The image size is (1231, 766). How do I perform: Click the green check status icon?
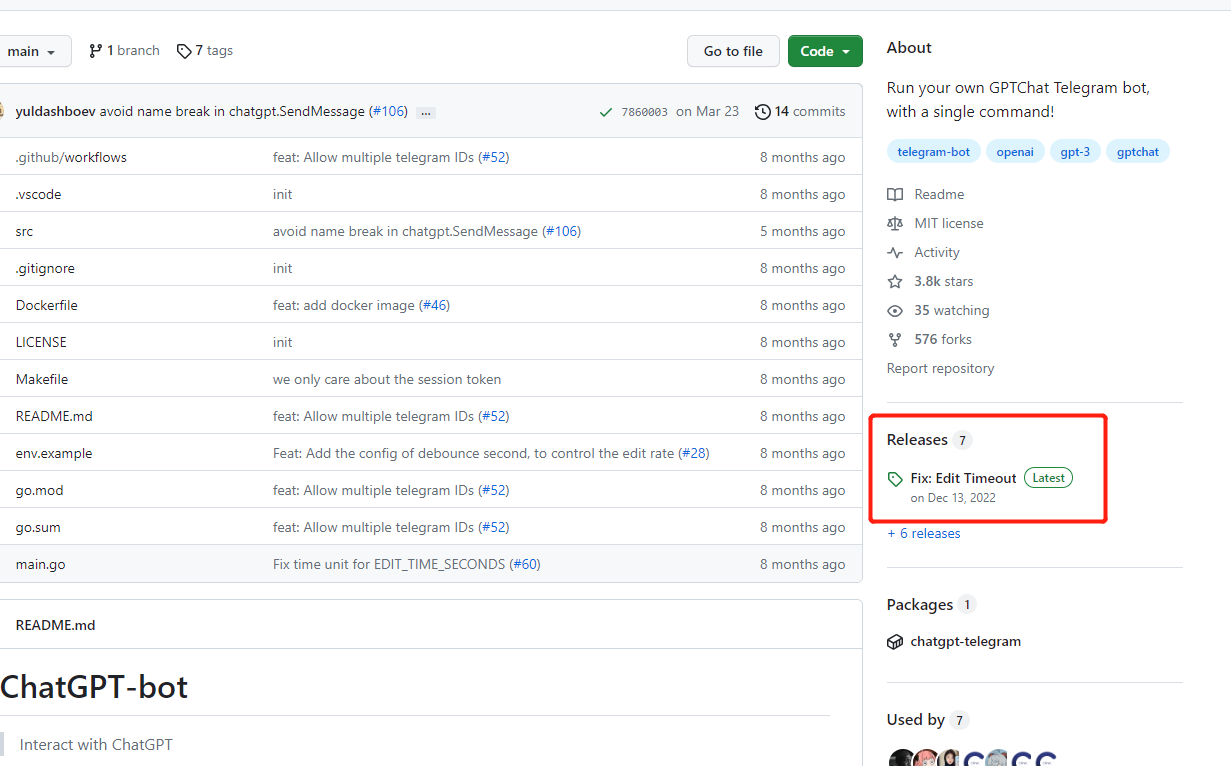coord(606,112)
